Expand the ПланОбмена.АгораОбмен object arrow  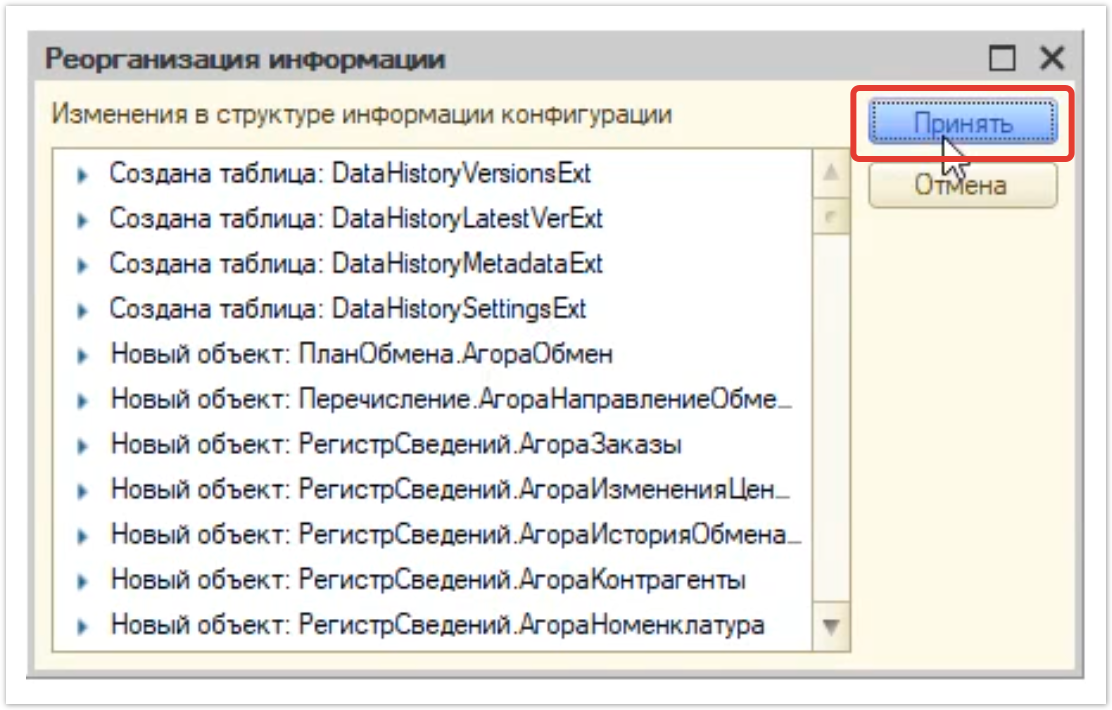pos(84,355)
